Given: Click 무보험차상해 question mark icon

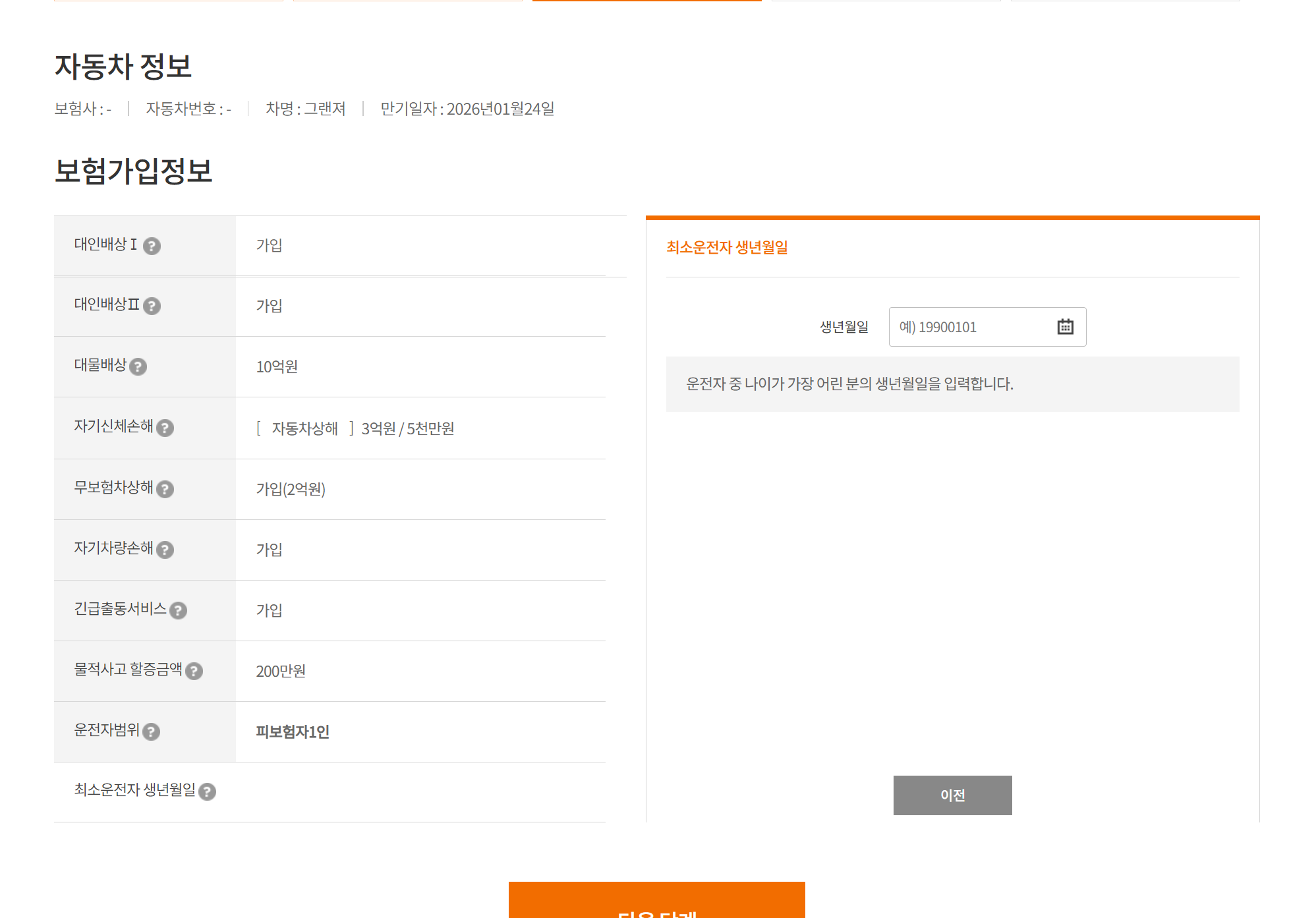Looking at the screenshot, I should click(165, 489).
